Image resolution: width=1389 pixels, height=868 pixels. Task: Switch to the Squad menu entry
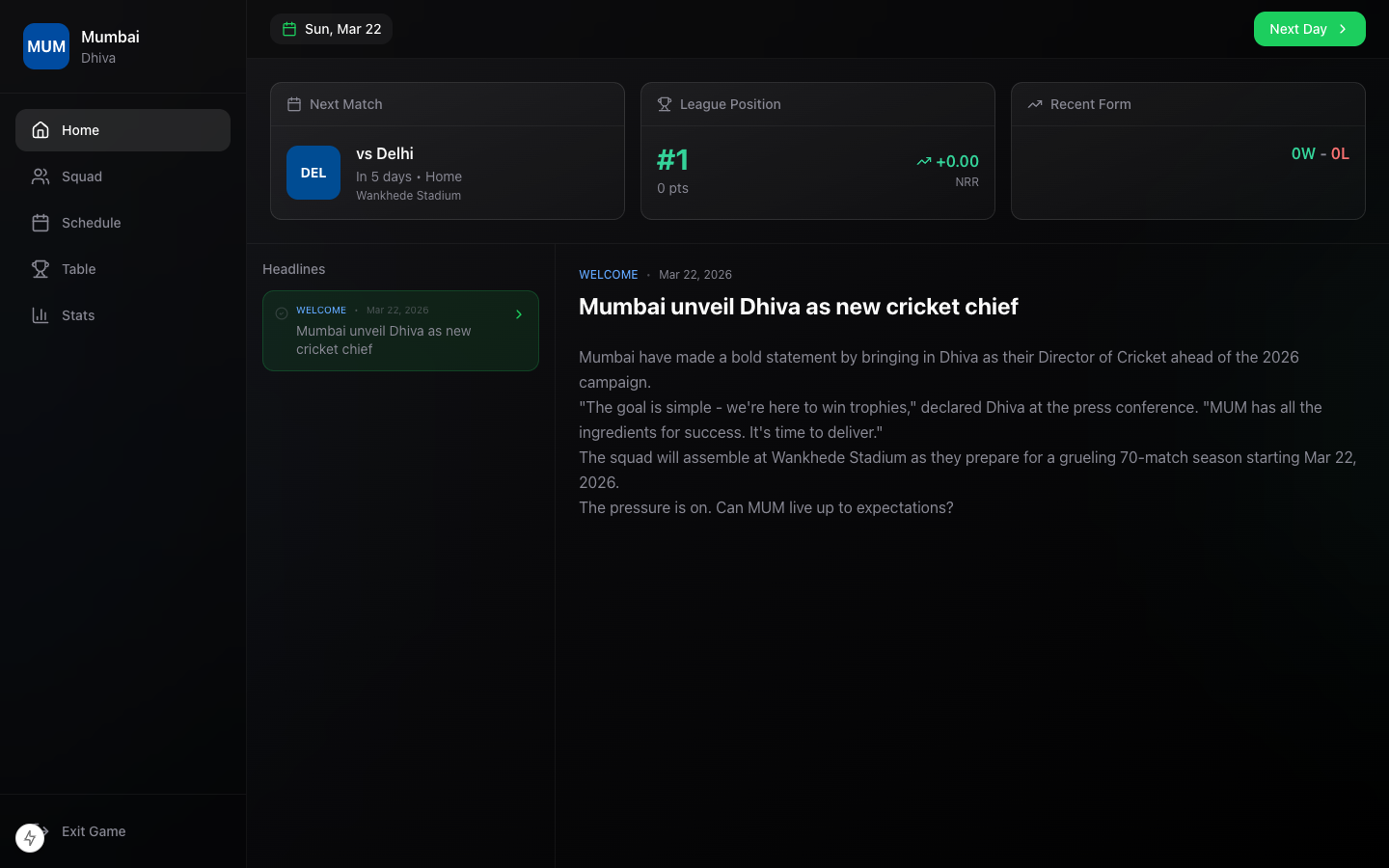(x=82, y=176)
